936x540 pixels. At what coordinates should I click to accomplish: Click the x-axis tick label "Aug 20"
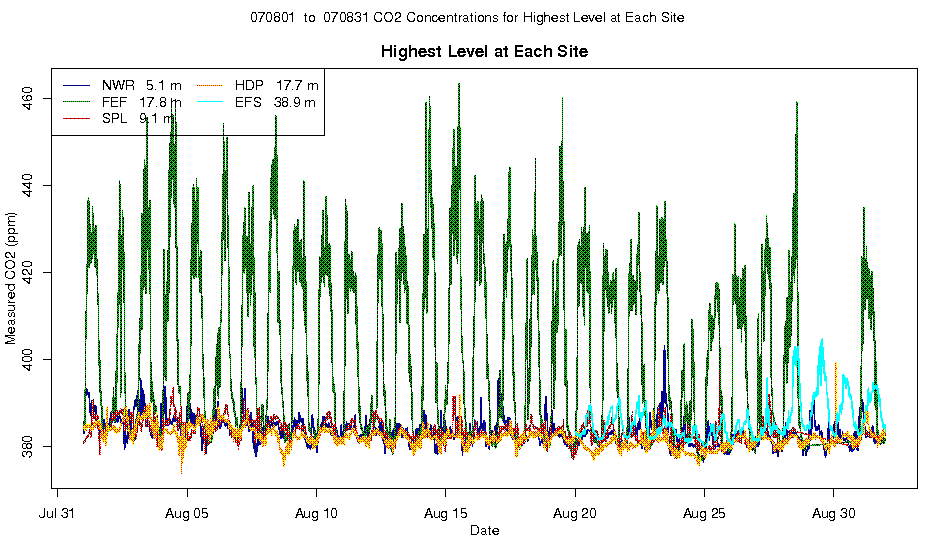point(575,513)
